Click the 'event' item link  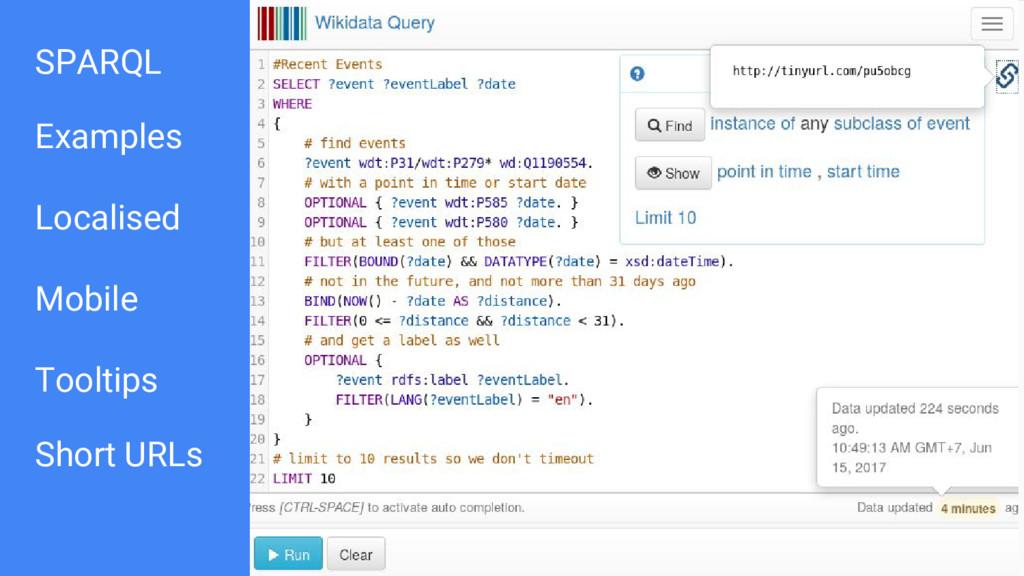[947, 123]
